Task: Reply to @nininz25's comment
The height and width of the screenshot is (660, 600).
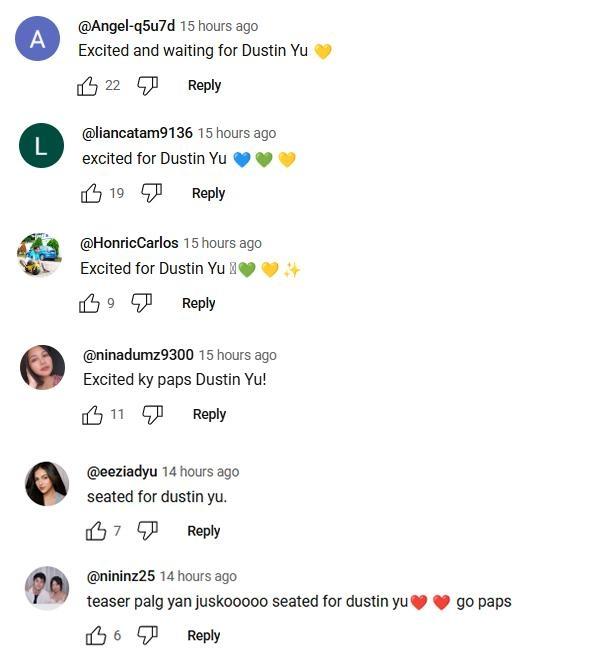Action: click(x=203, y=635)
